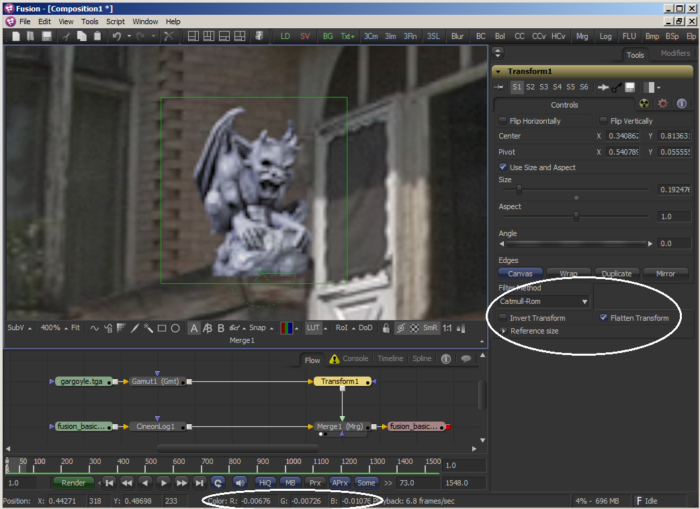Select the Duplicate edges button
The image size is (700, 509).
(617, 273)
